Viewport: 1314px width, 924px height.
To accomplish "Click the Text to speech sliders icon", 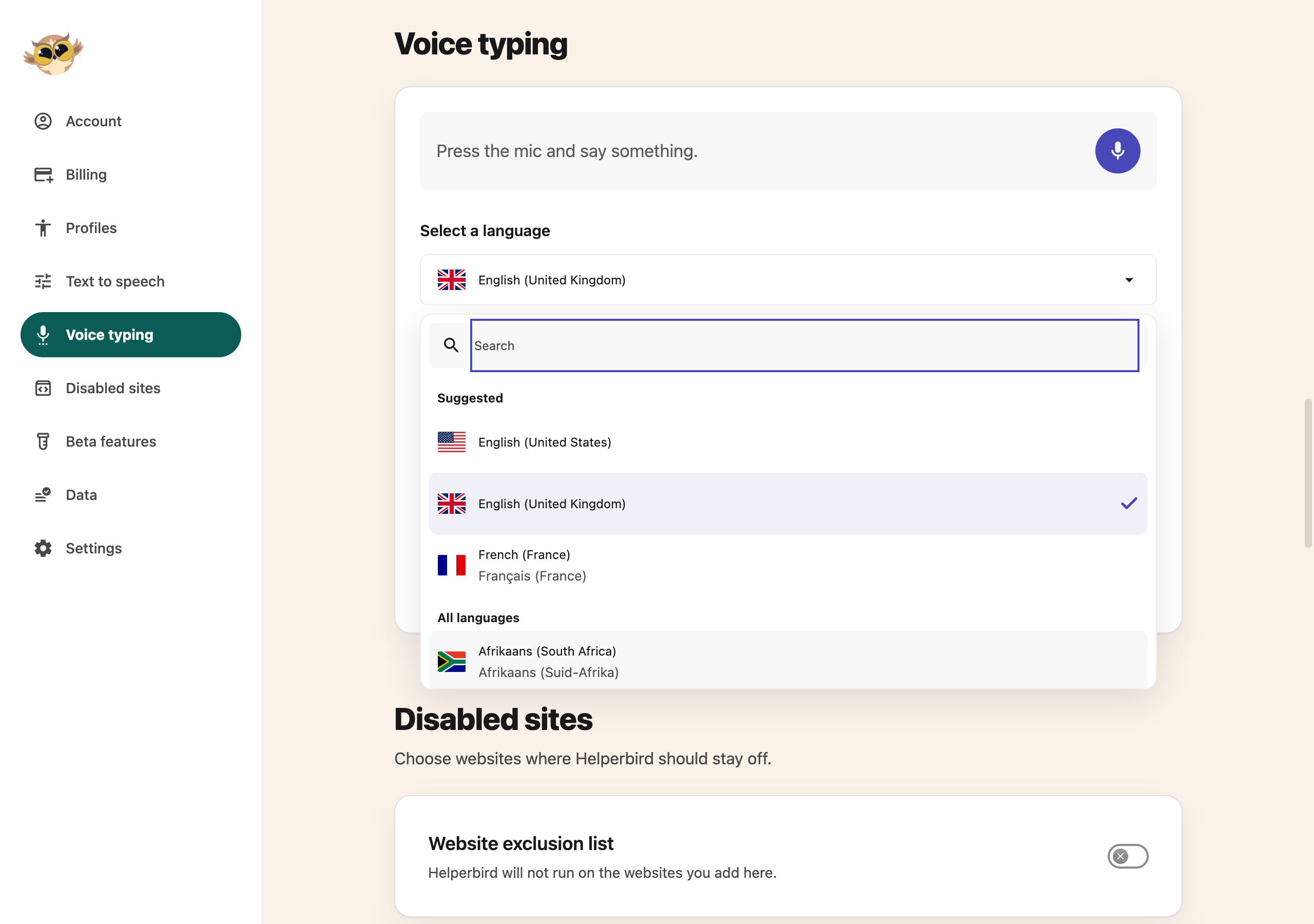I will coord(43,281).
